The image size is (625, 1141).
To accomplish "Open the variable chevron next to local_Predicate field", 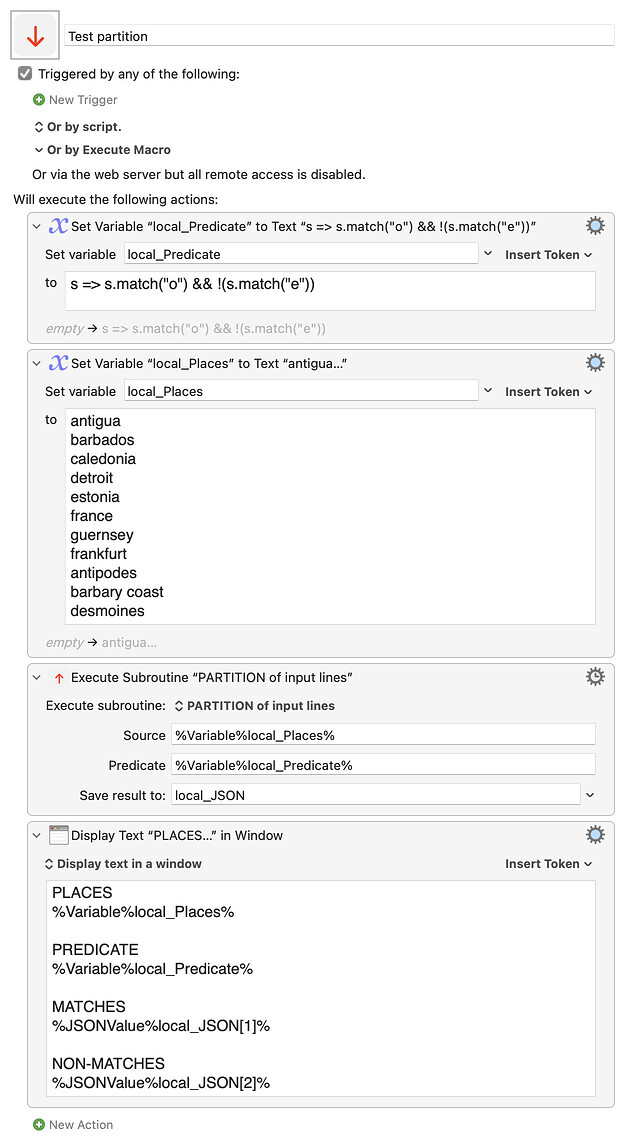I will click(x=487, y=254).
